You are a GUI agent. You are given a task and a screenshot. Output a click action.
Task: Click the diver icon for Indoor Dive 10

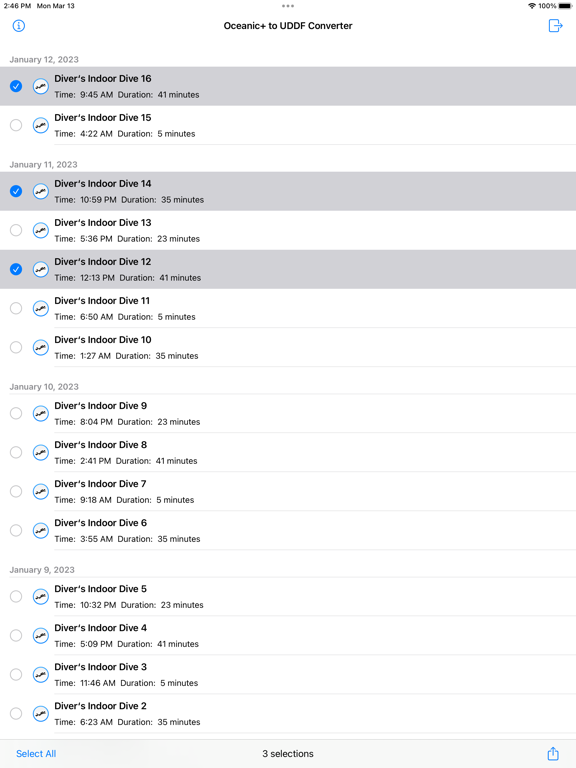click(x=41, y=347)
